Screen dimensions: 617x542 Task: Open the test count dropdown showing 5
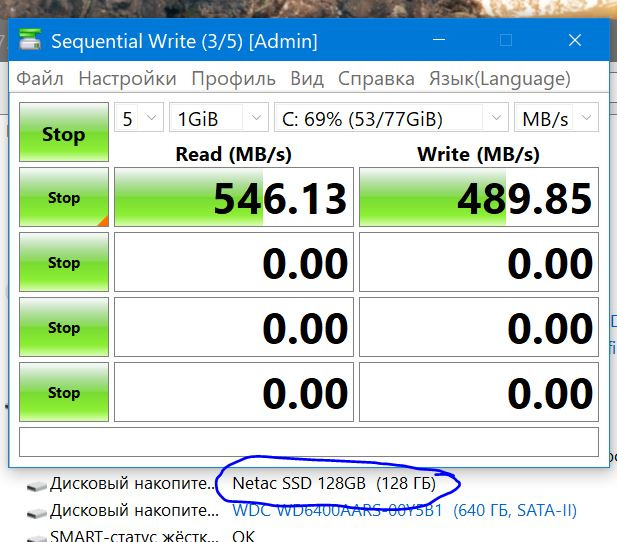coord(139,118)
